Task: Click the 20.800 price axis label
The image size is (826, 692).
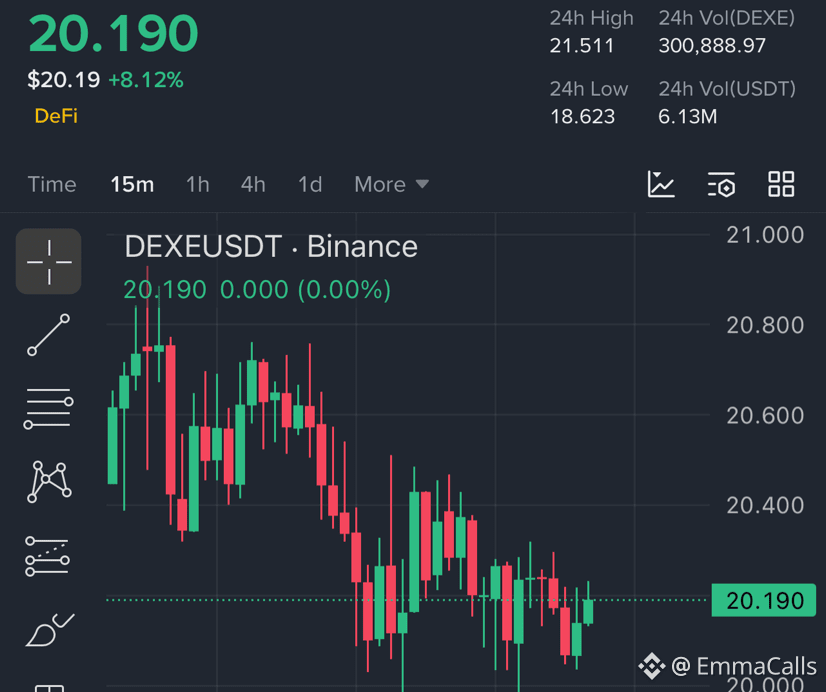Action: (x=765, y=325)
